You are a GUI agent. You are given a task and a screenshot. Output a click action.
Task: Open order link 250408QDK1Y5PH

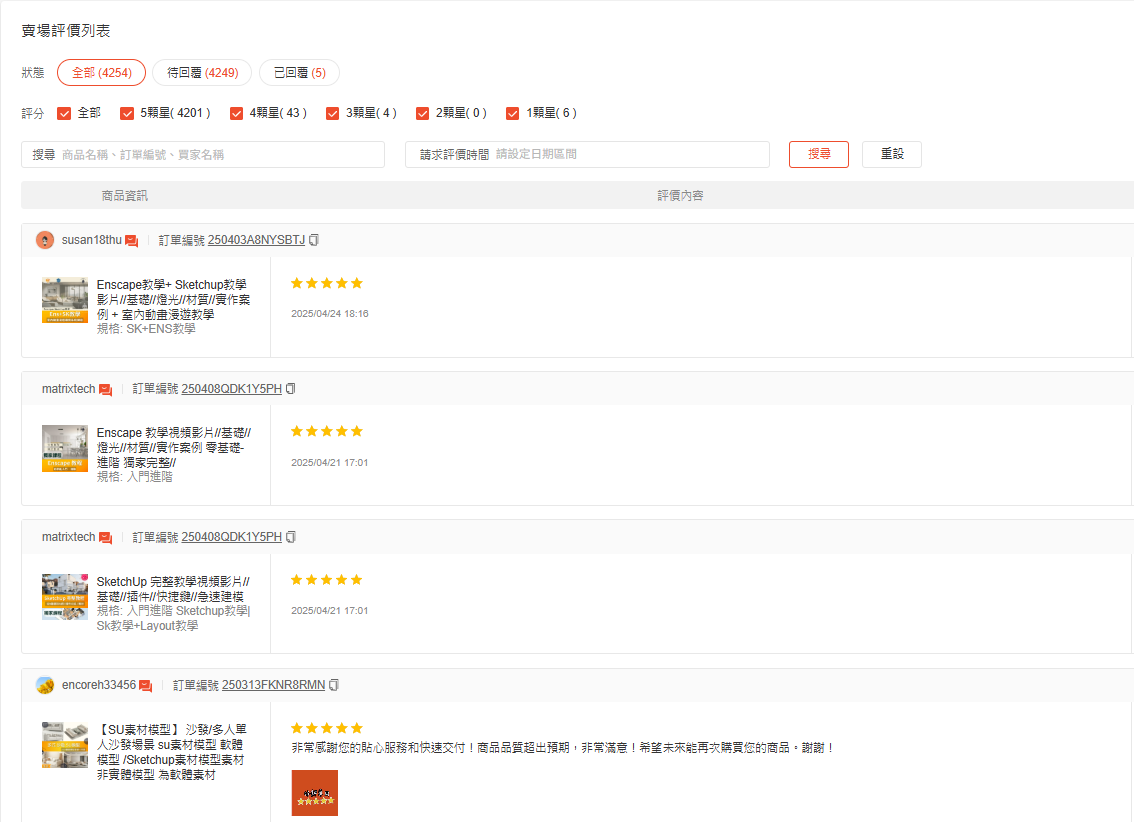(232, 388)
